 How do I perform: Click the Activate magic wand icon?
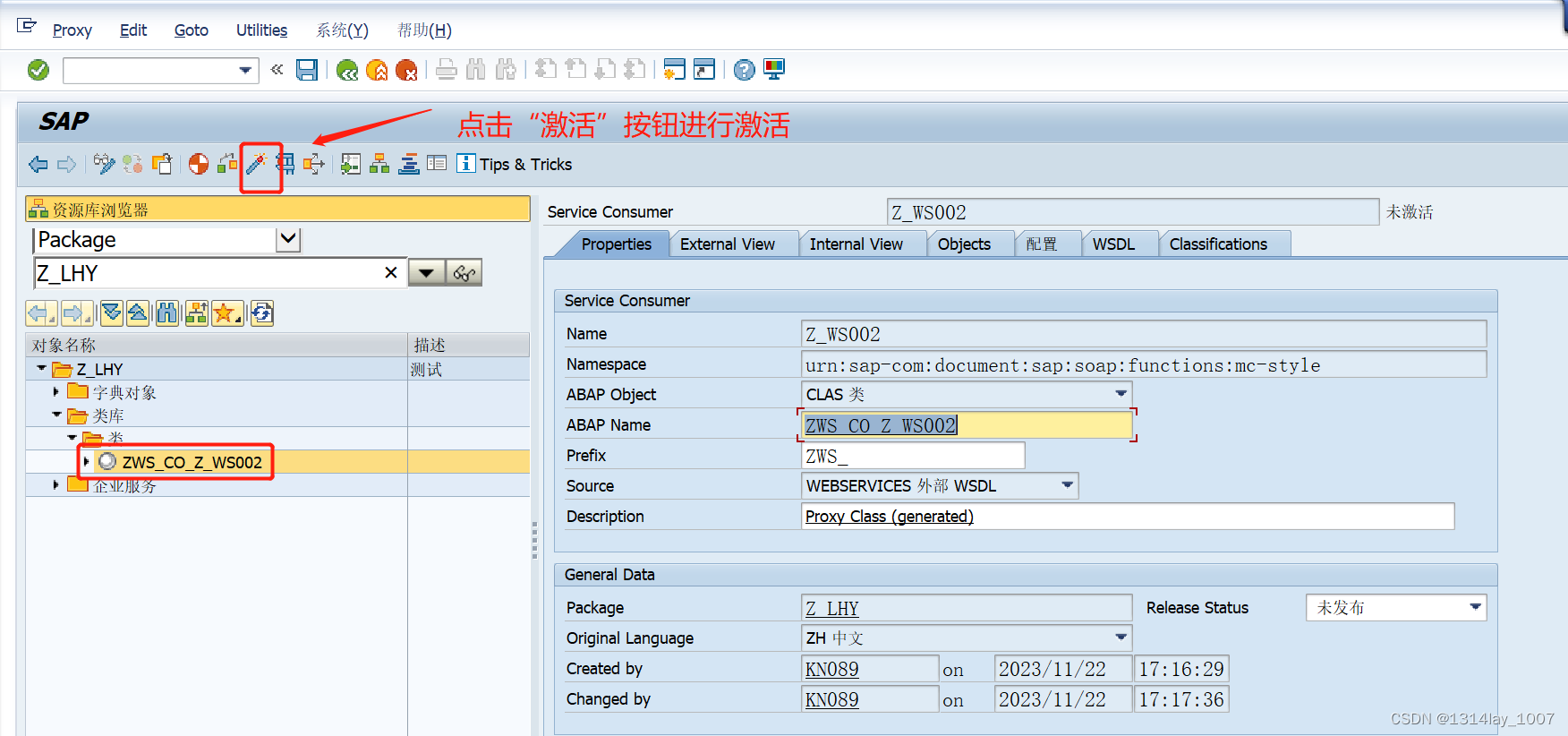257,164
